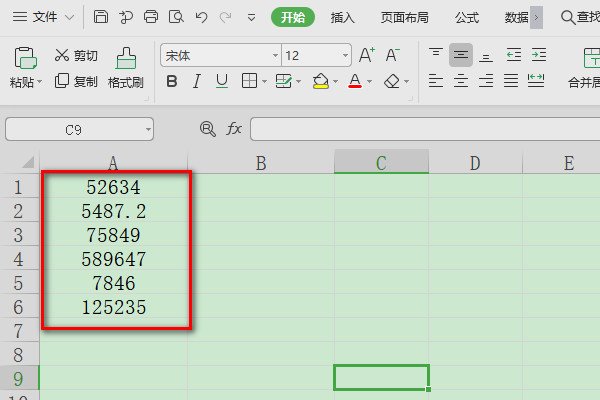Click the Redo arrow
This screenshot has height=400, width=600.
pyautogui.click(x=226, y=17)
